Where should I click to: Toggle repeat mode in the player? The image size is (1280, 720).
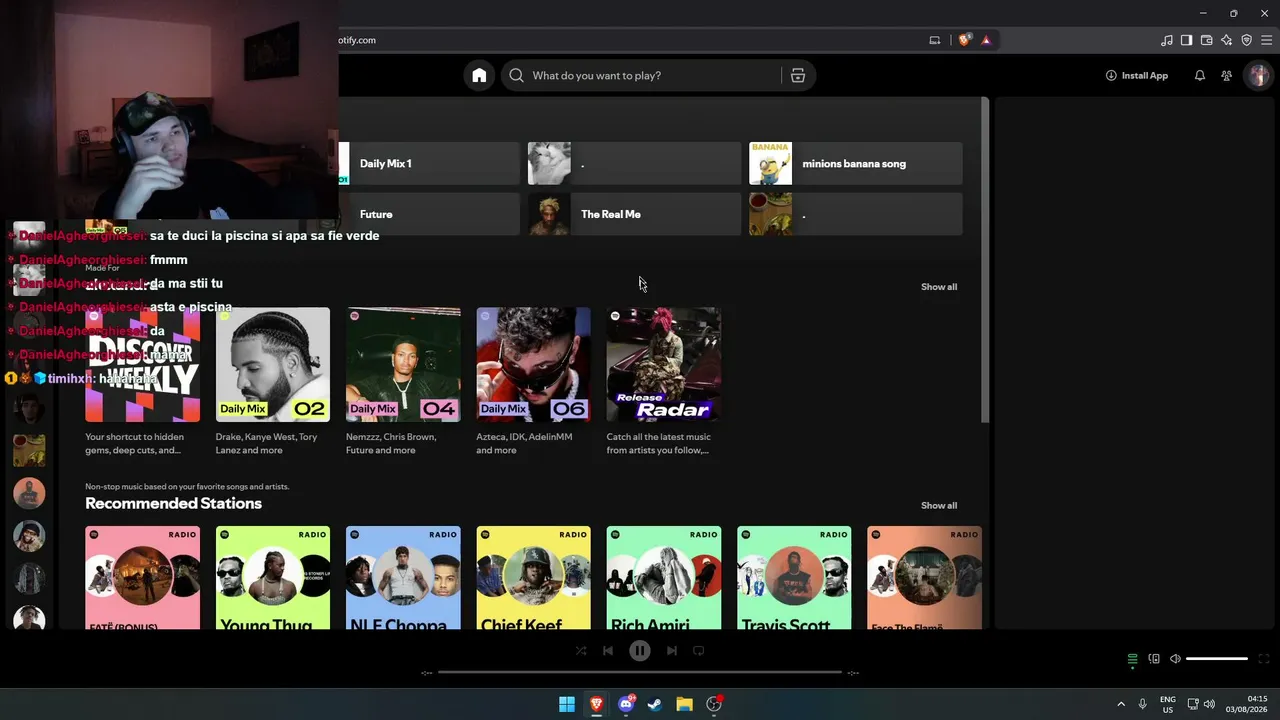pos(699,650)
